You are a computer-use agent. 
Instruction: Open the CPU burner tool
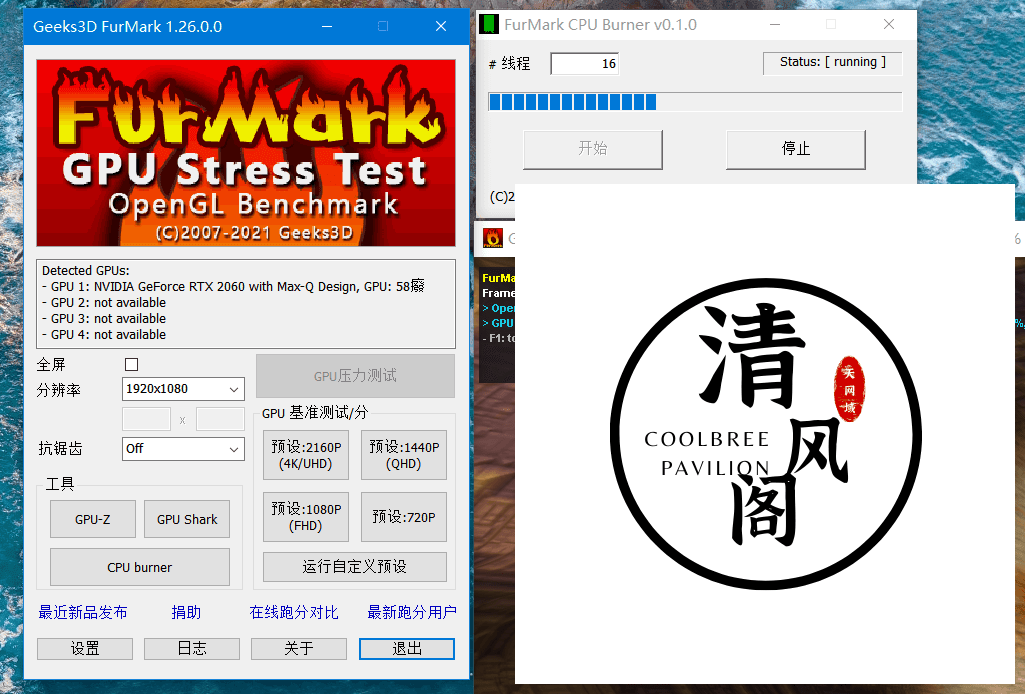click(x=140, y=567)
